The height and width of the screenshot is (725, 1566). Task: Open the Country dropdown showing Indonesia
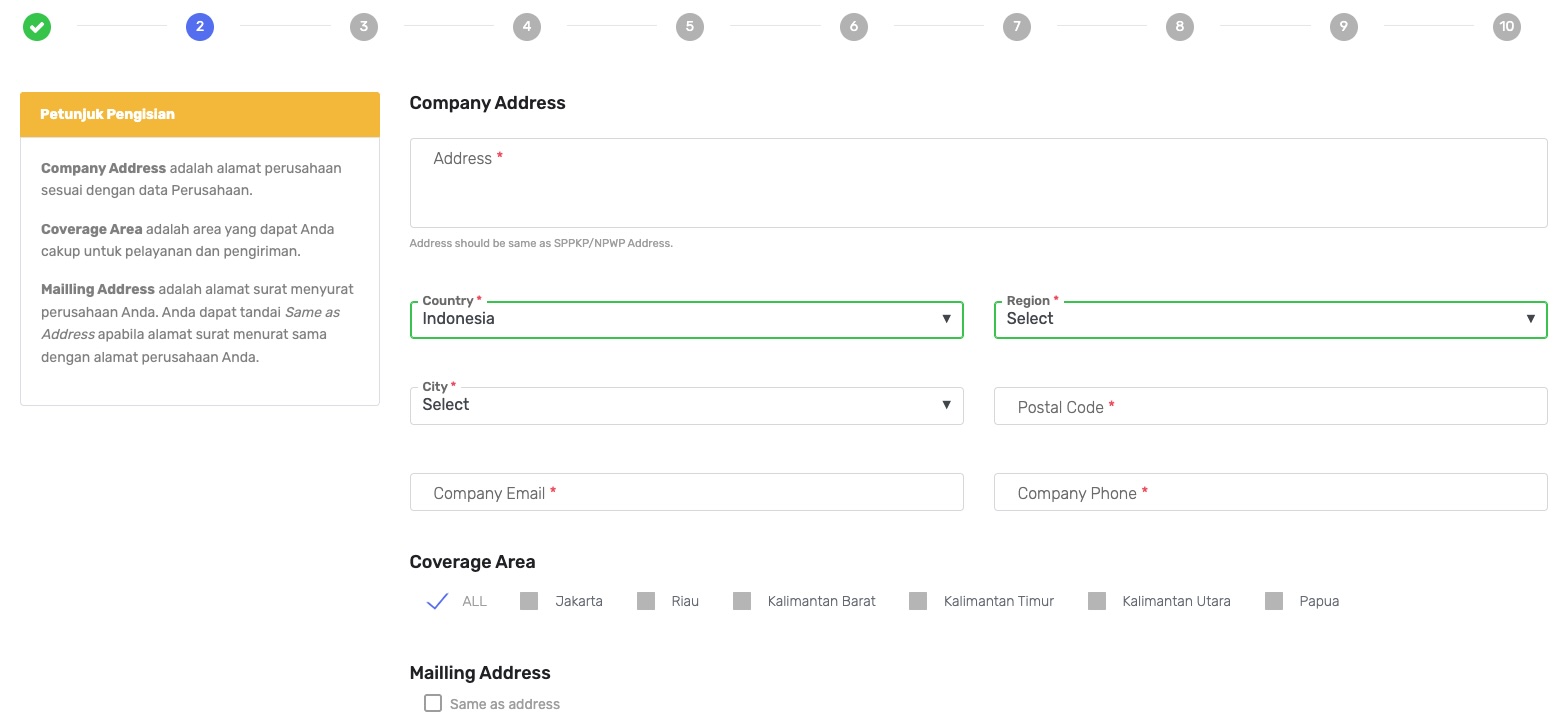[x=686, y=320]
